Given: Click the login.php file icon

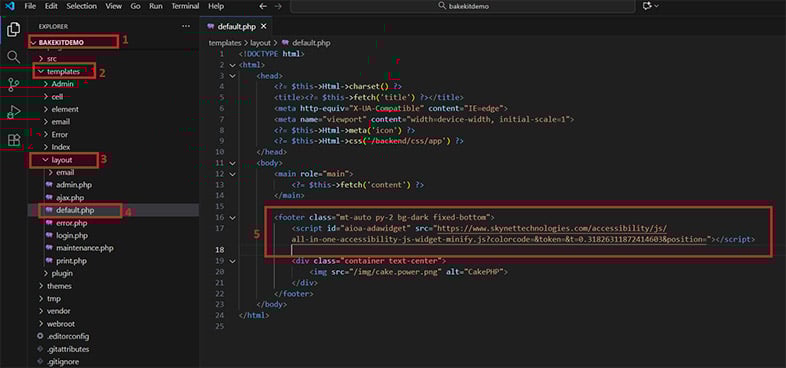Looking at the screenshot, I should point(49,236).
